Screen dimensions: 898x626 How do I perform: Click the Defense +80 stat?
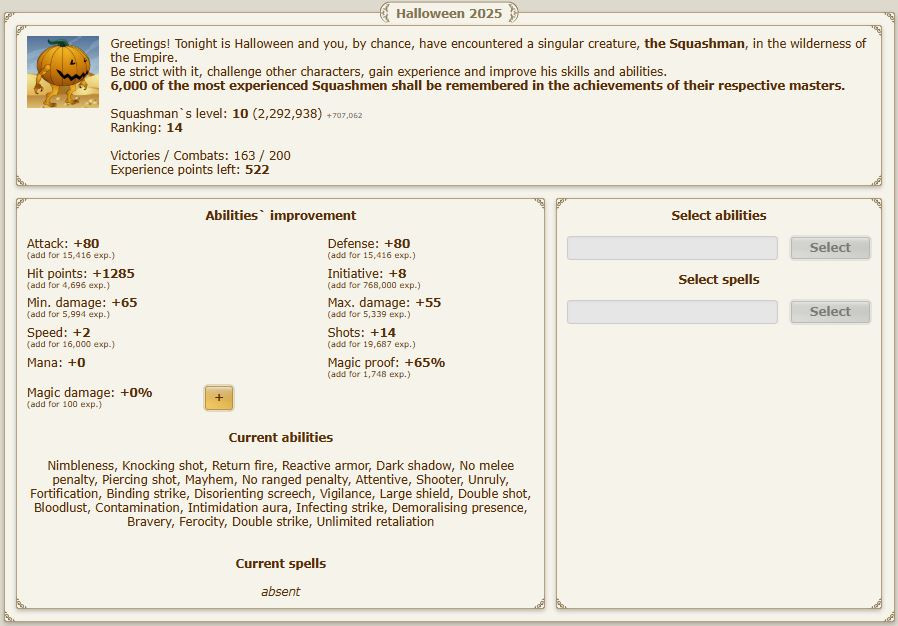368,244
